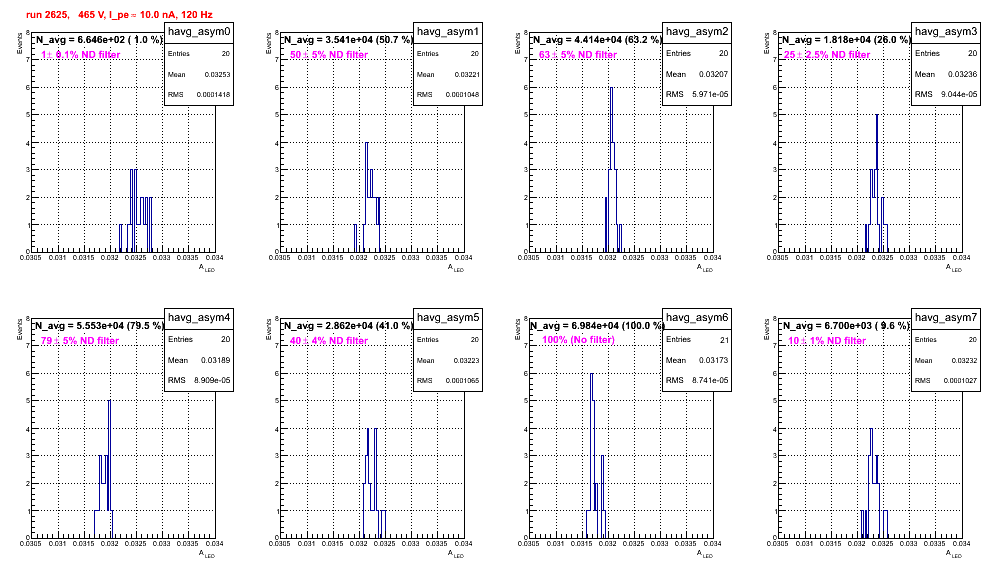996x572 pixels.
Task: Select the havg_asym0 stats box title
Action: point(199,32)
